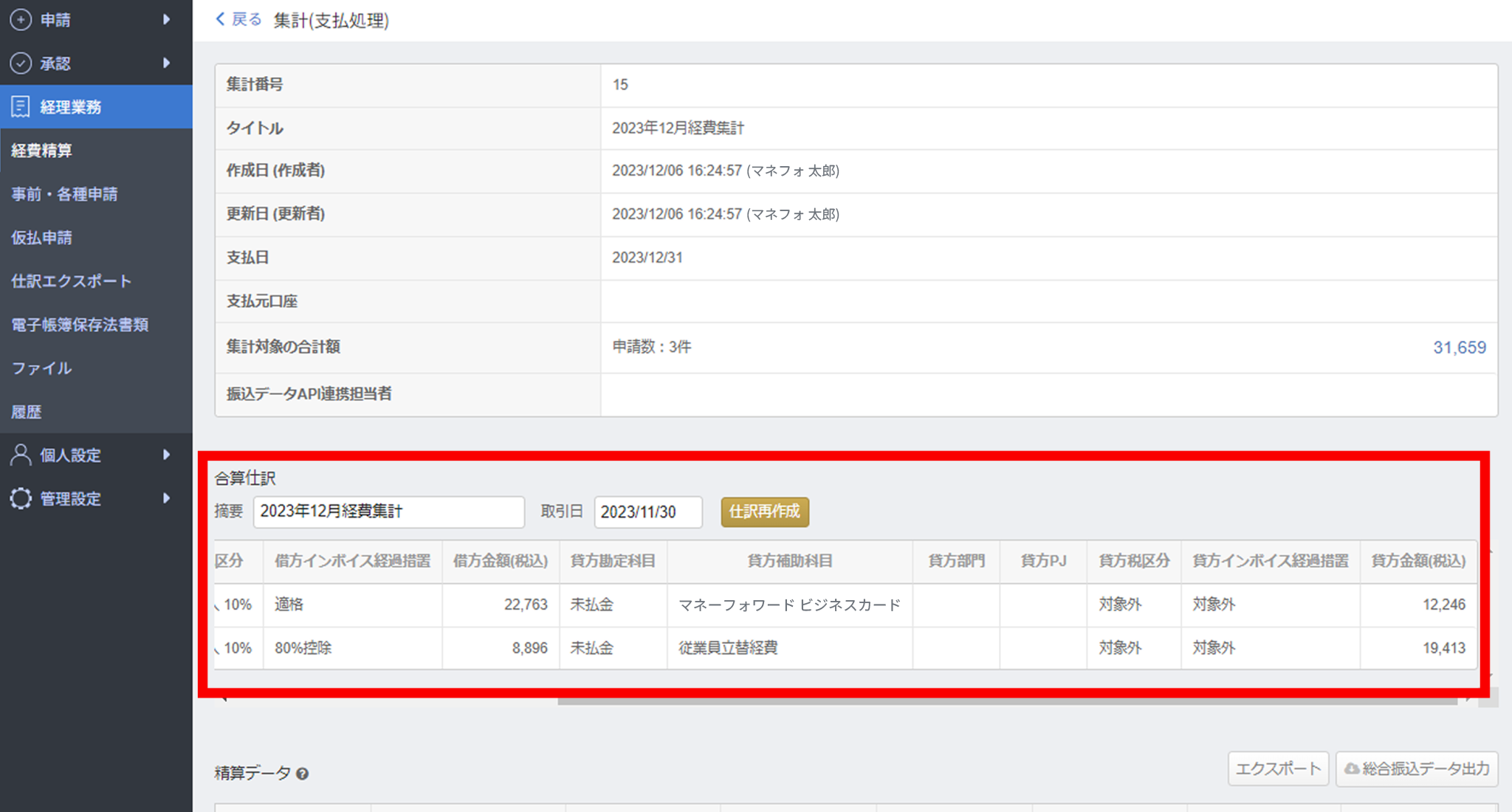Click the cloud icon on 総合振込データ出力
1512x812 pixels.
(1351, 769)
